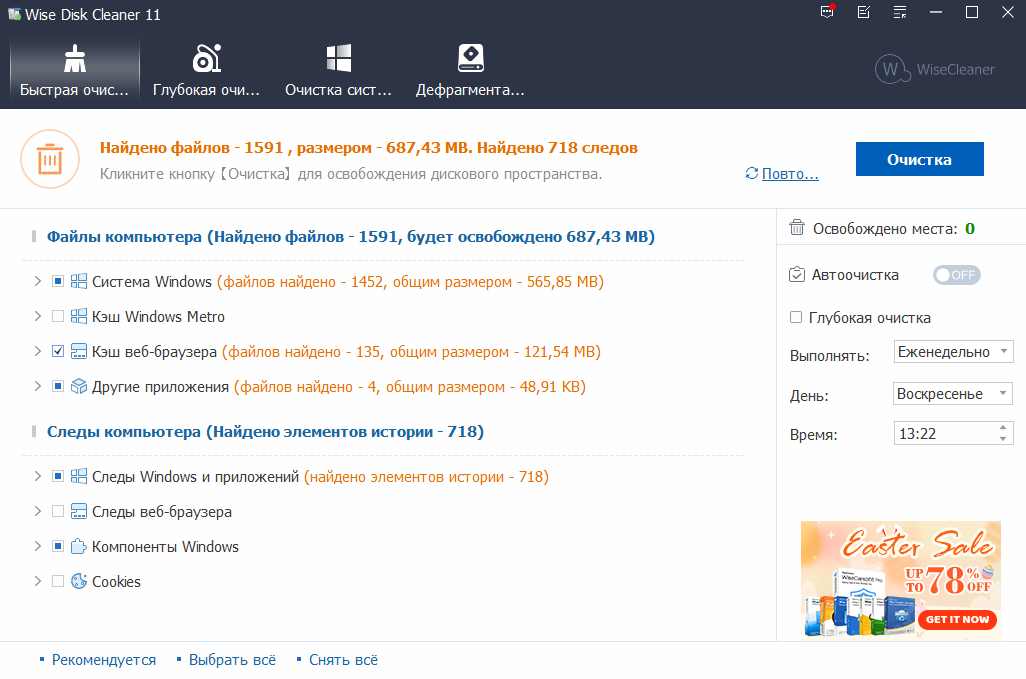This screenshot has height=679, width=1026.
Task: Open the Выполнять frequency dropdown
Action: [953, 352]
